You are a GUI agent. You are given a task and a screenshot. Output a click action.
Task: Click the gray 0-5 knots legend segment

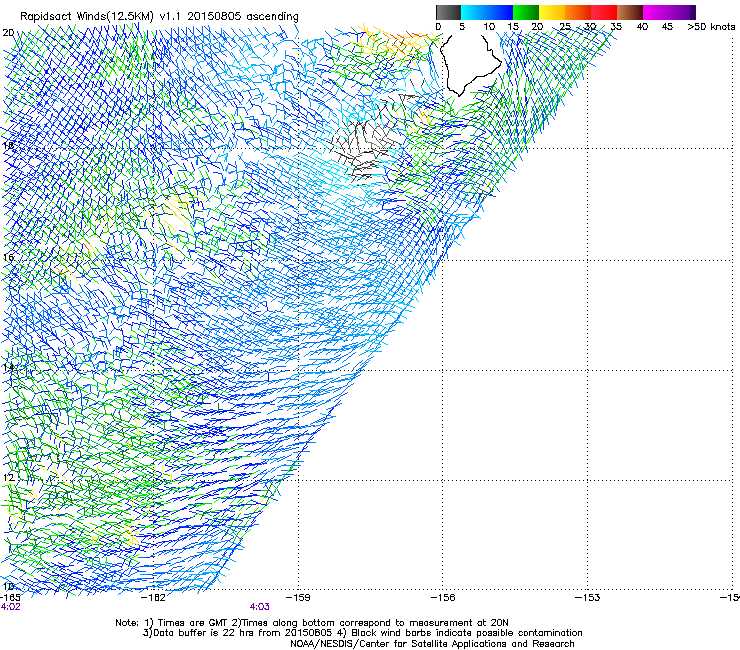(448, 12)
